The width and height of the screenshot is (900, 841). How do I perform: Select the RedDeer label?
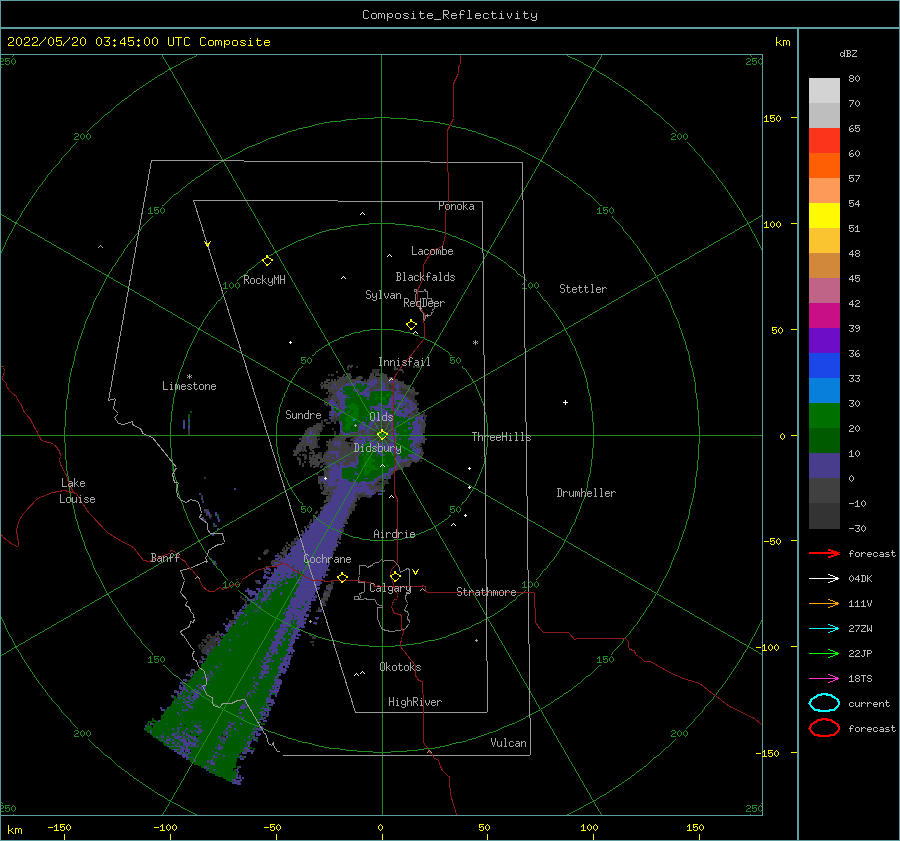click(424, 303)
